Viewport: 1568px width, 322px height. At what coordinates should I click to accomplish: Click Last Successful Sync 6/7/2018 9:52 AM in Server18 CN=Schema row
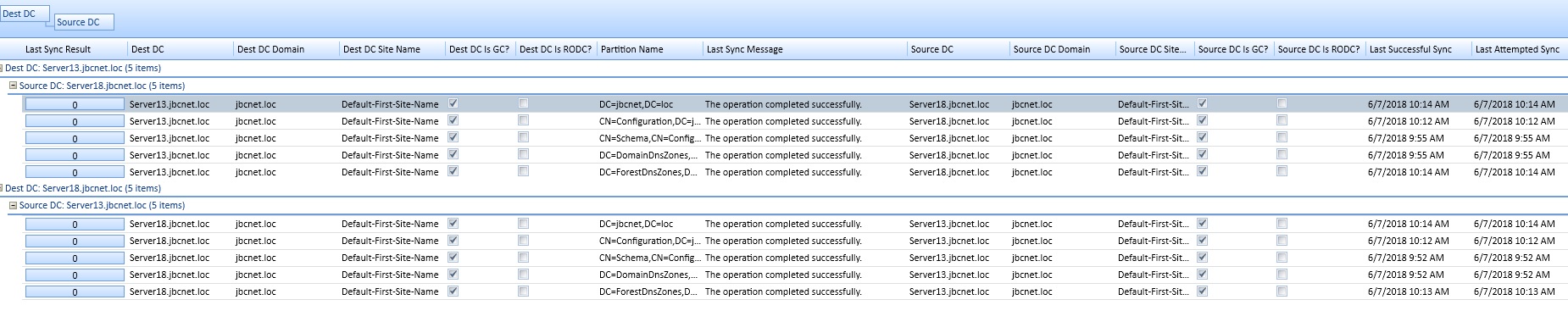coord(1405,258)
